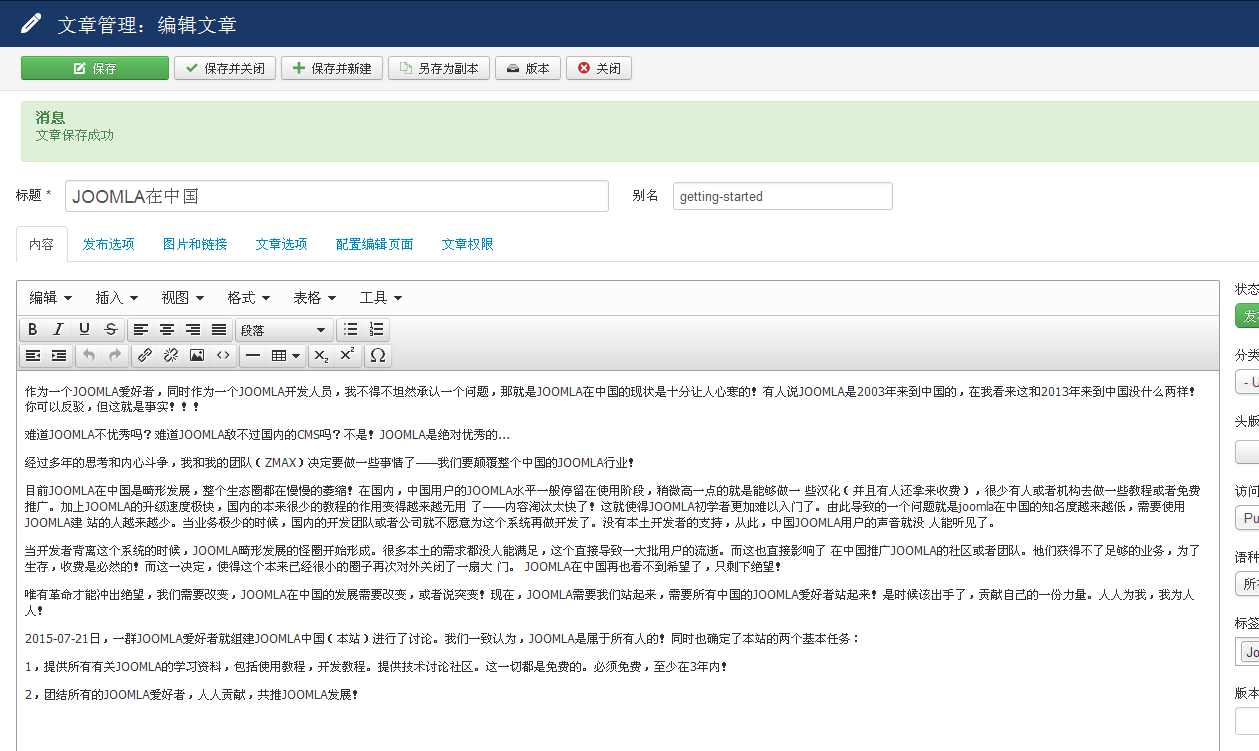Click the 文章保存成功 message text

[x=75, y=135]
